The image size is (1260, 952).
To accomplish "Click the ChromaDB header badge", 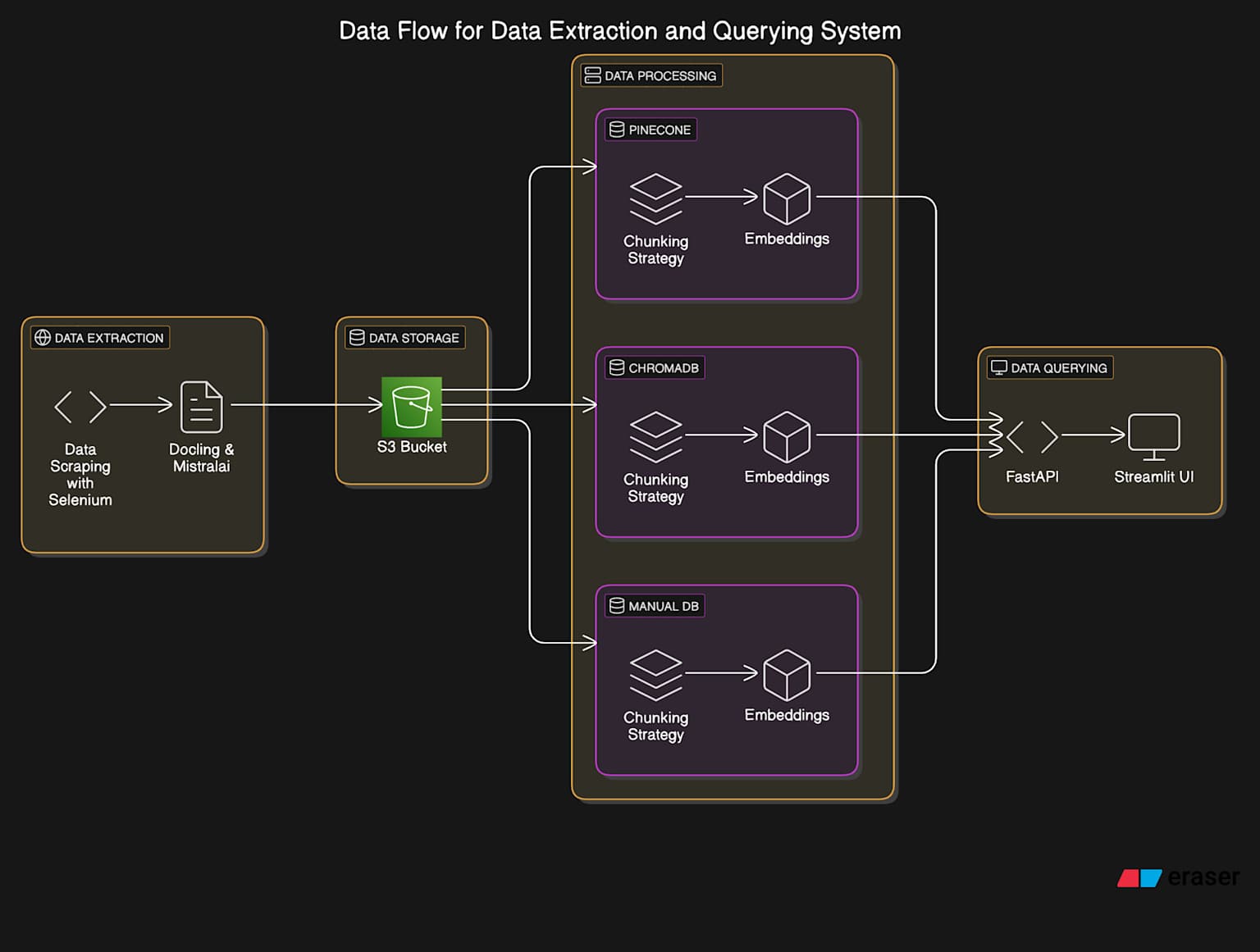I will click(653, 367).
